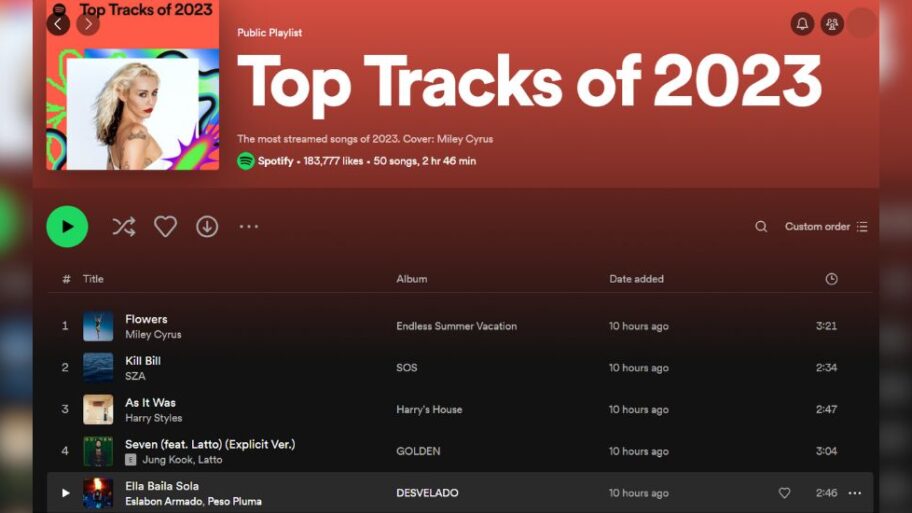This screenshot has width=912, height=513.
Task: Open the Eslabon Armado artist link
Action: 163,501
